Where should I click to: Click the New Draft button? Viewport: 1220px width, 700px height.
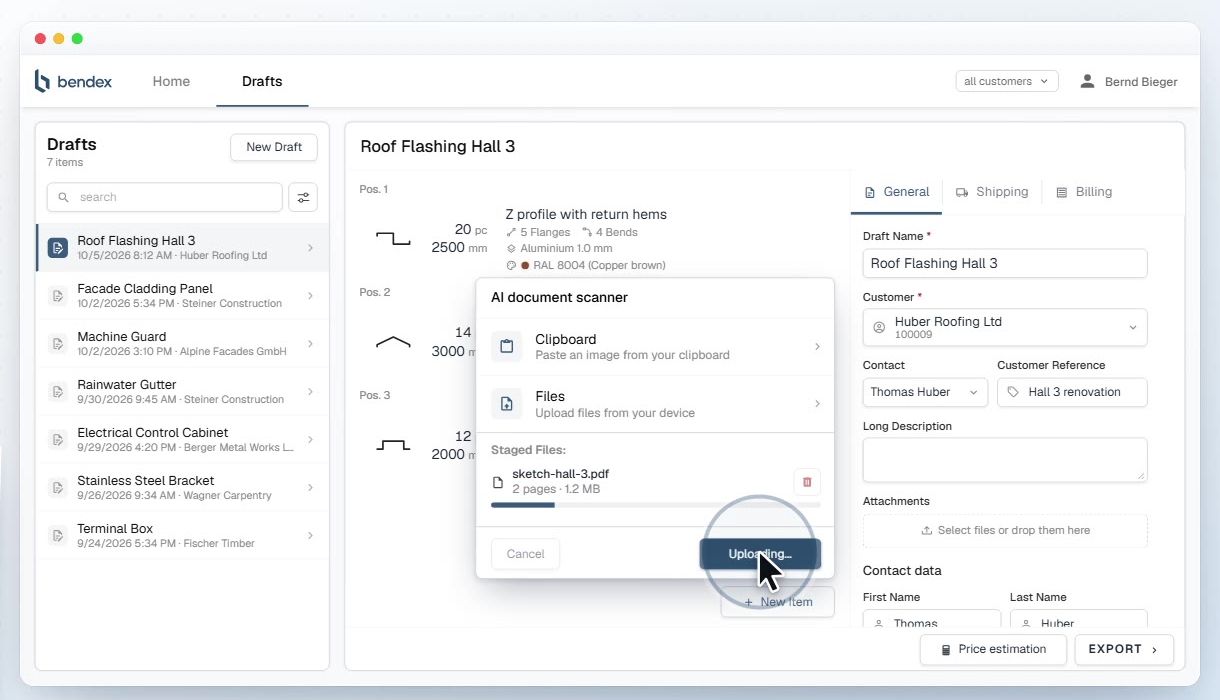pyautogui.click(x=274, y=147)
